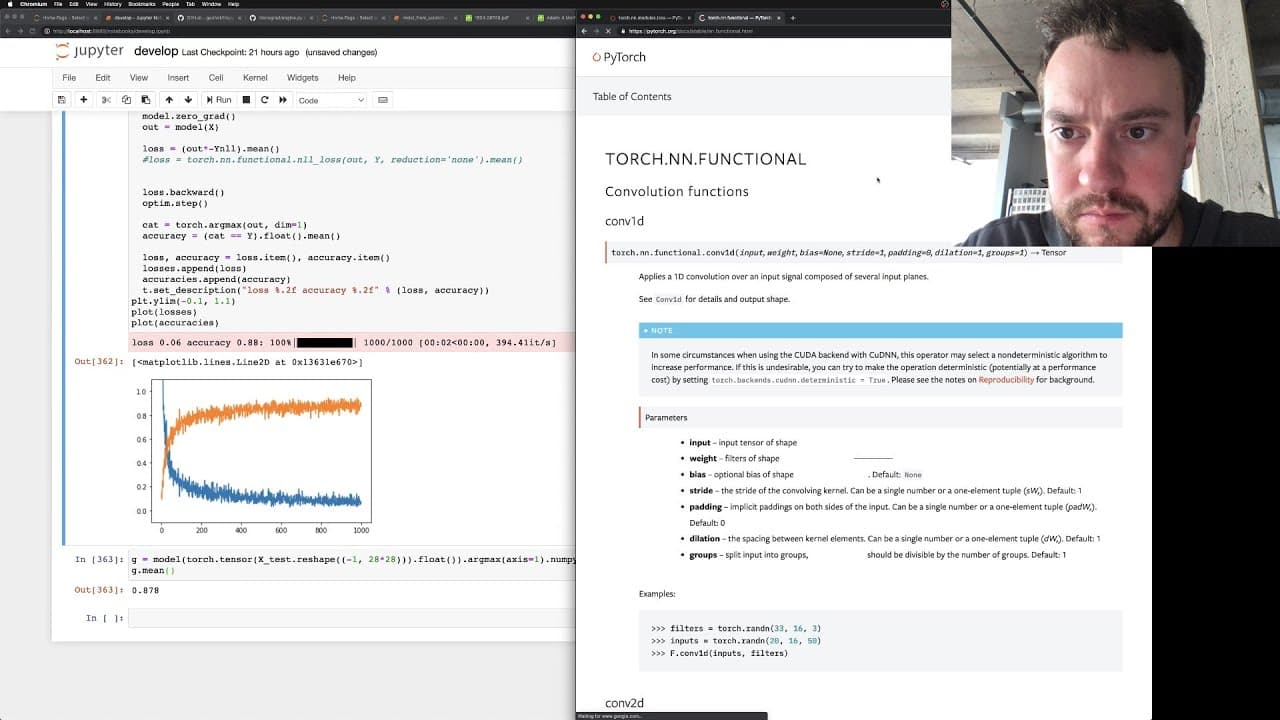The image size is (1280, 720).
Task: Open the cell type dropdown showing Code
Action: pyautogui.click(x=331, y=100)
